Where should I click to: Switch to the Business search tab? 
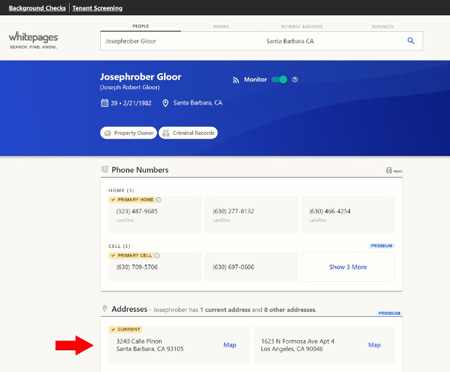(383, 26)
